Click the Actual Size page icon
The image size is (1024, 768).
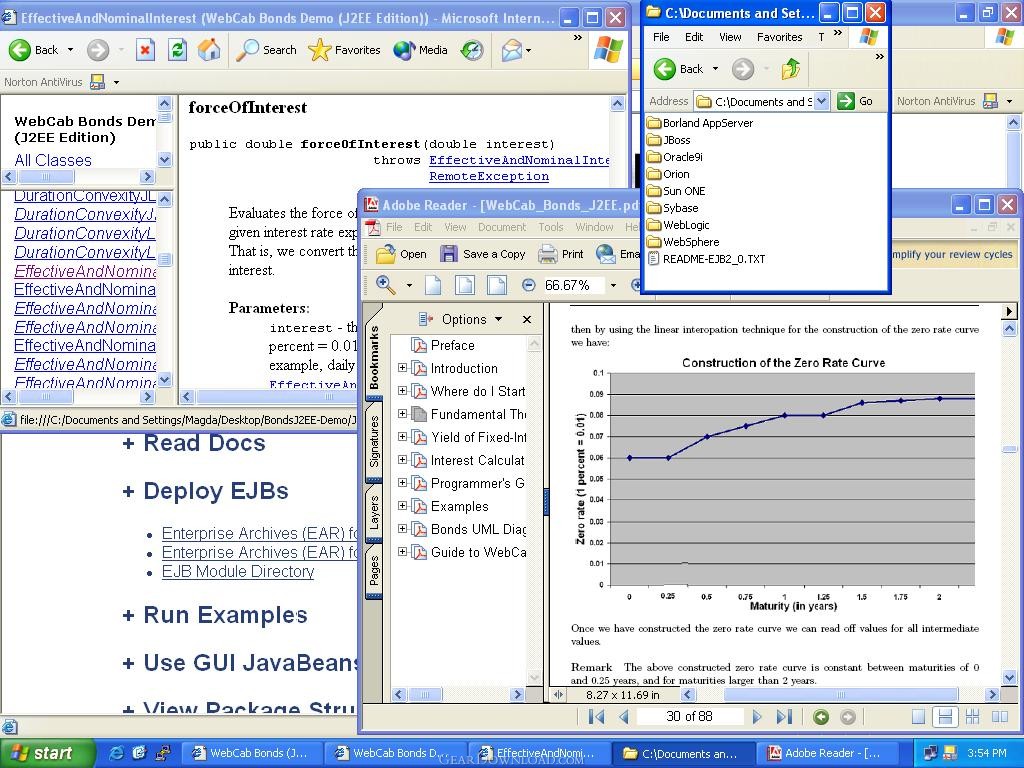(x=433, y=285)
